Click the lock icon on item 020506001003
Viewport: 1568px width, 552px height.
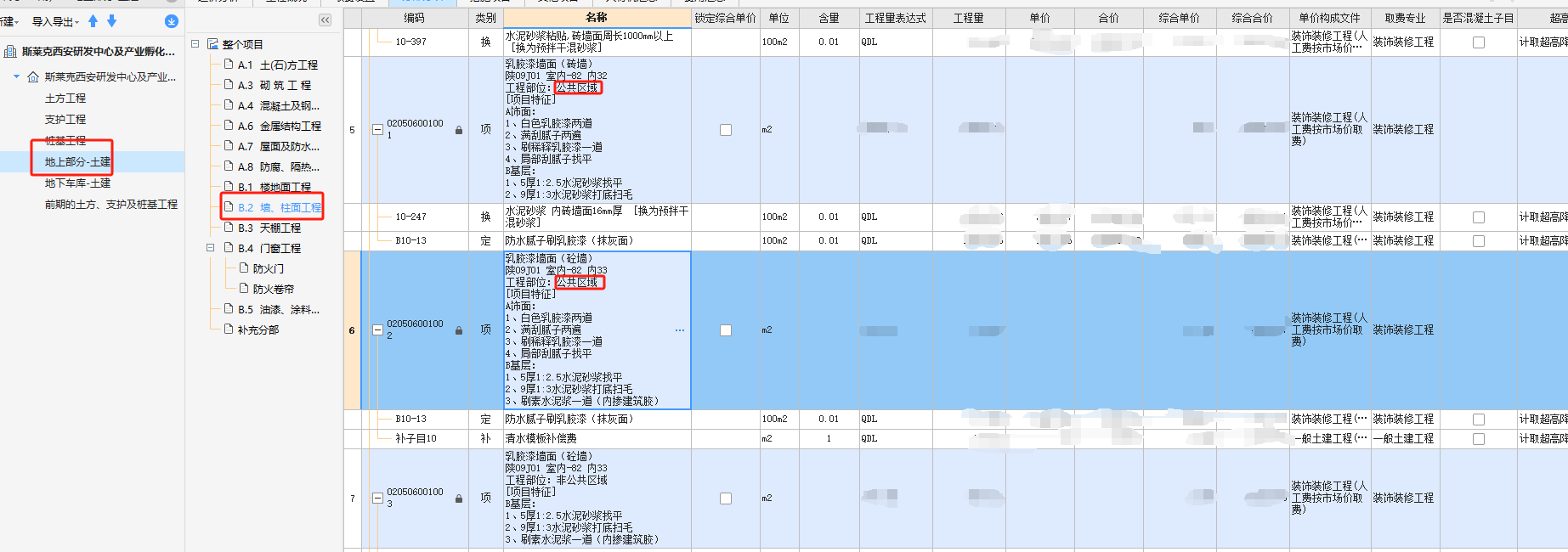coord(459,498)
